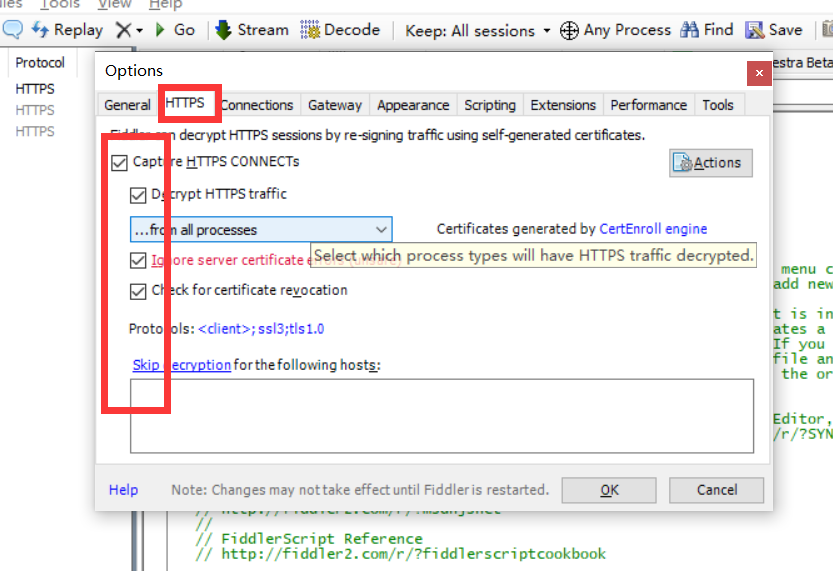
Task: Click the Protocol column header
Action: point(40,63)
